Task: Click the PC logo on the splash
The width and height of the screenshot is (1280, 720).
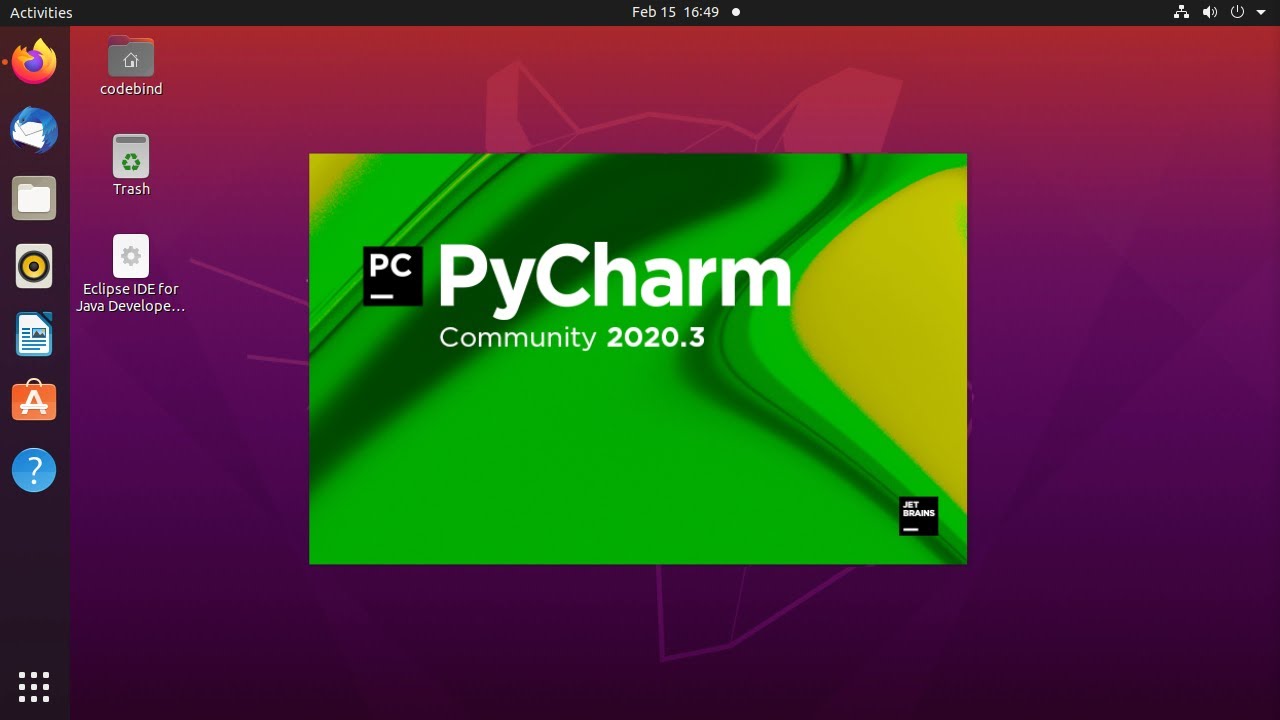Action: [x=392, y=276]
